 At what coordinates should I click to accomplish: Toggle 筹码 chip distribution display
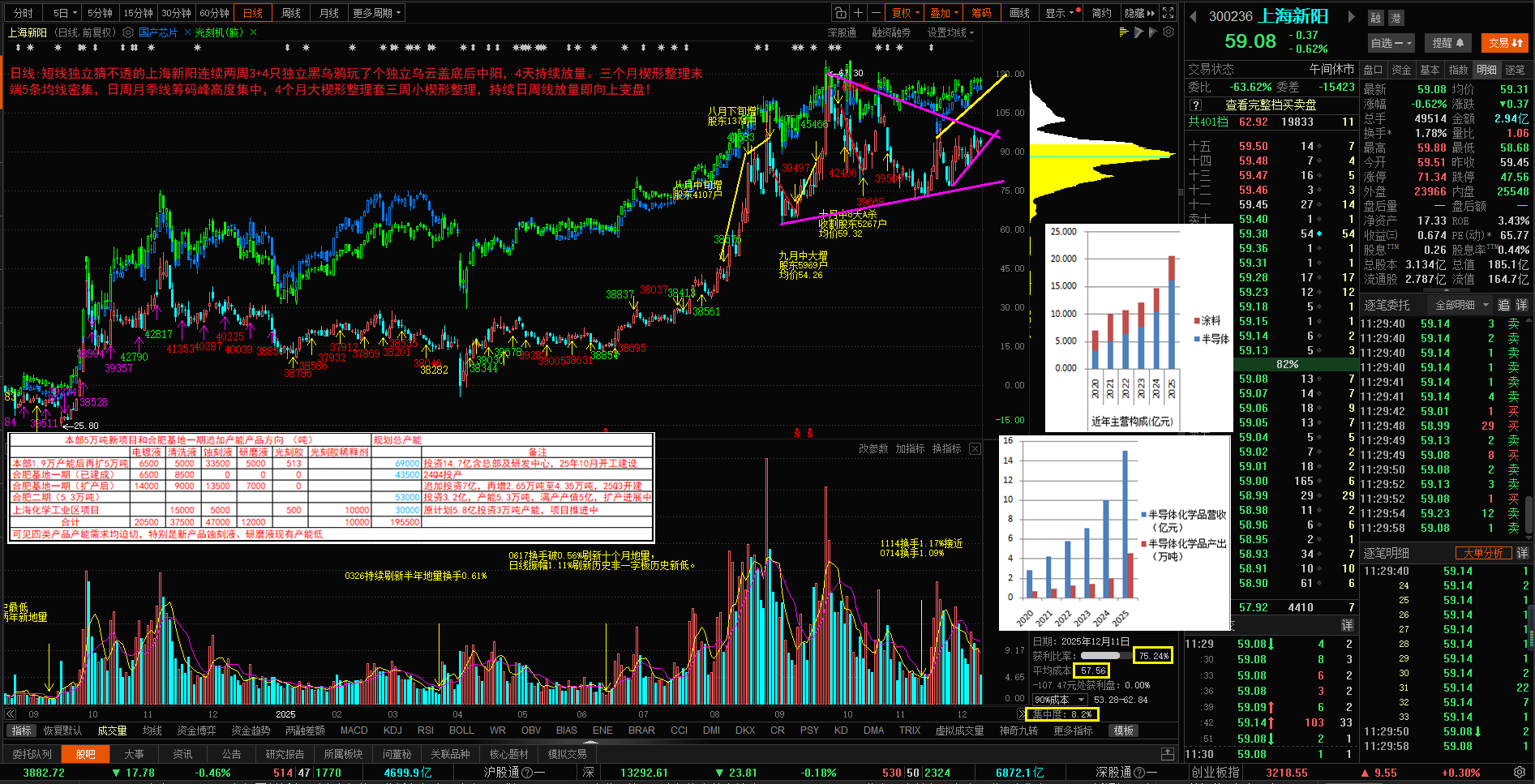pos(981,13)
